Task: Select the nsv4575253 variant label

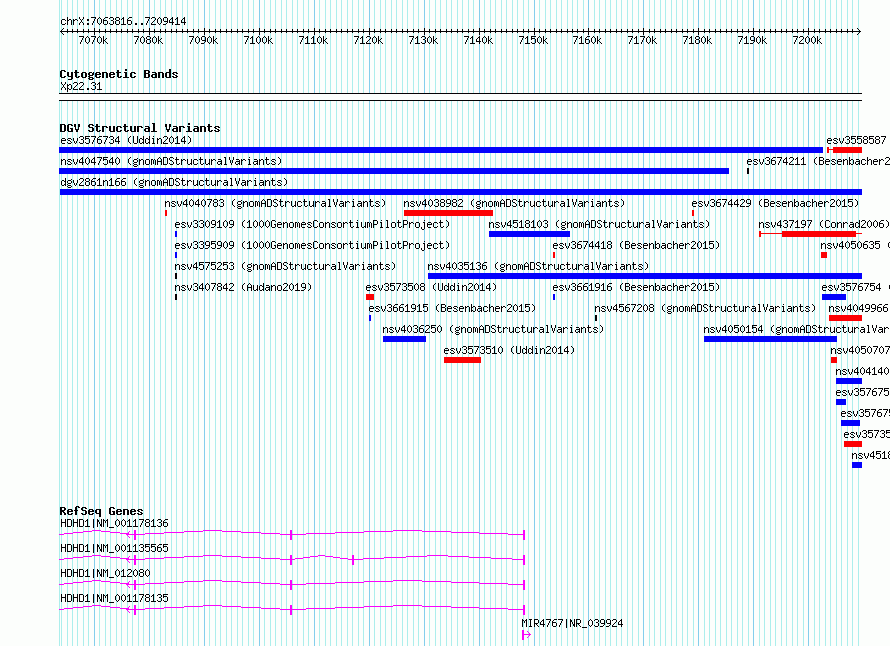Action: coord(285,266)
